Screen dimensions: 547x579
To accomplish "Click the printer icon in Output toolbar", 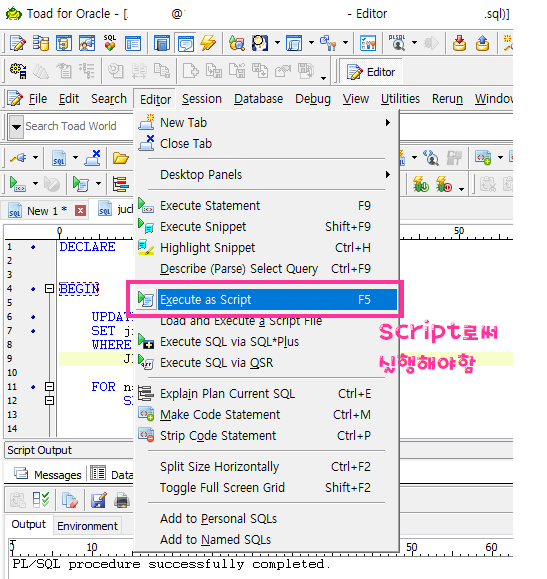I will [x=122, y=500].
